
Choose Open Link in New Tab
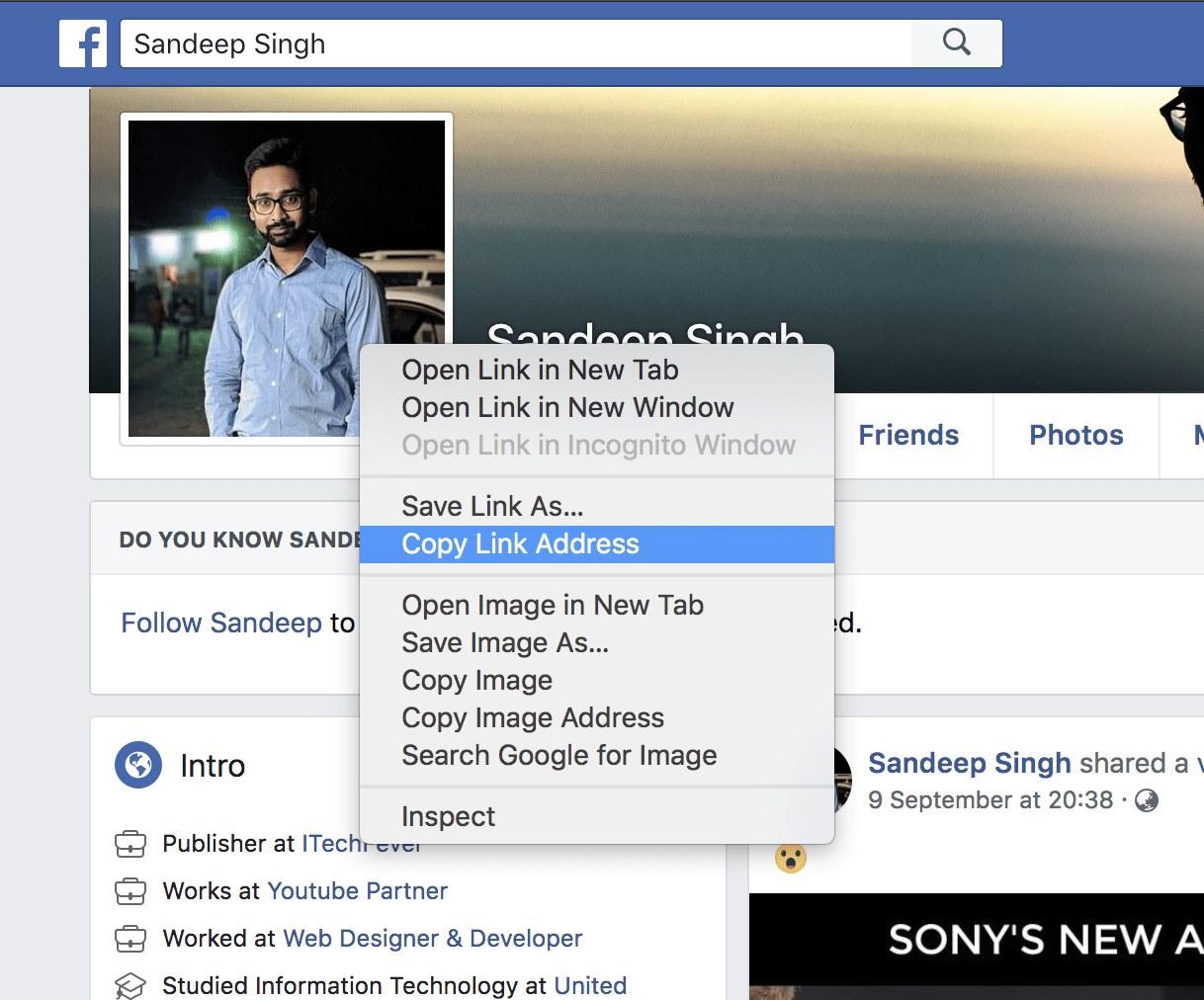[540, 370]
